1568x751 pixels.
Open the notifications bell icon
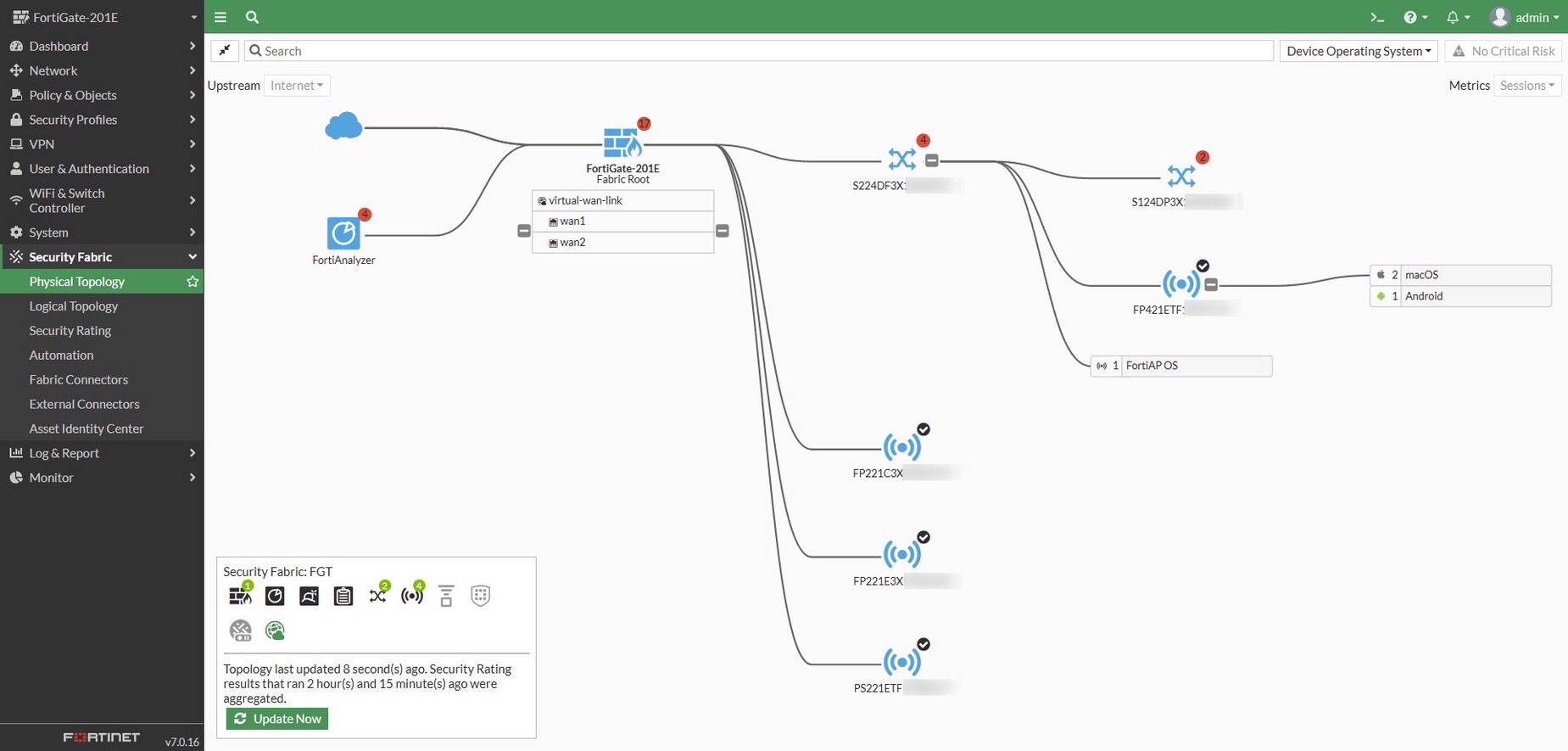click(1458, 17)
